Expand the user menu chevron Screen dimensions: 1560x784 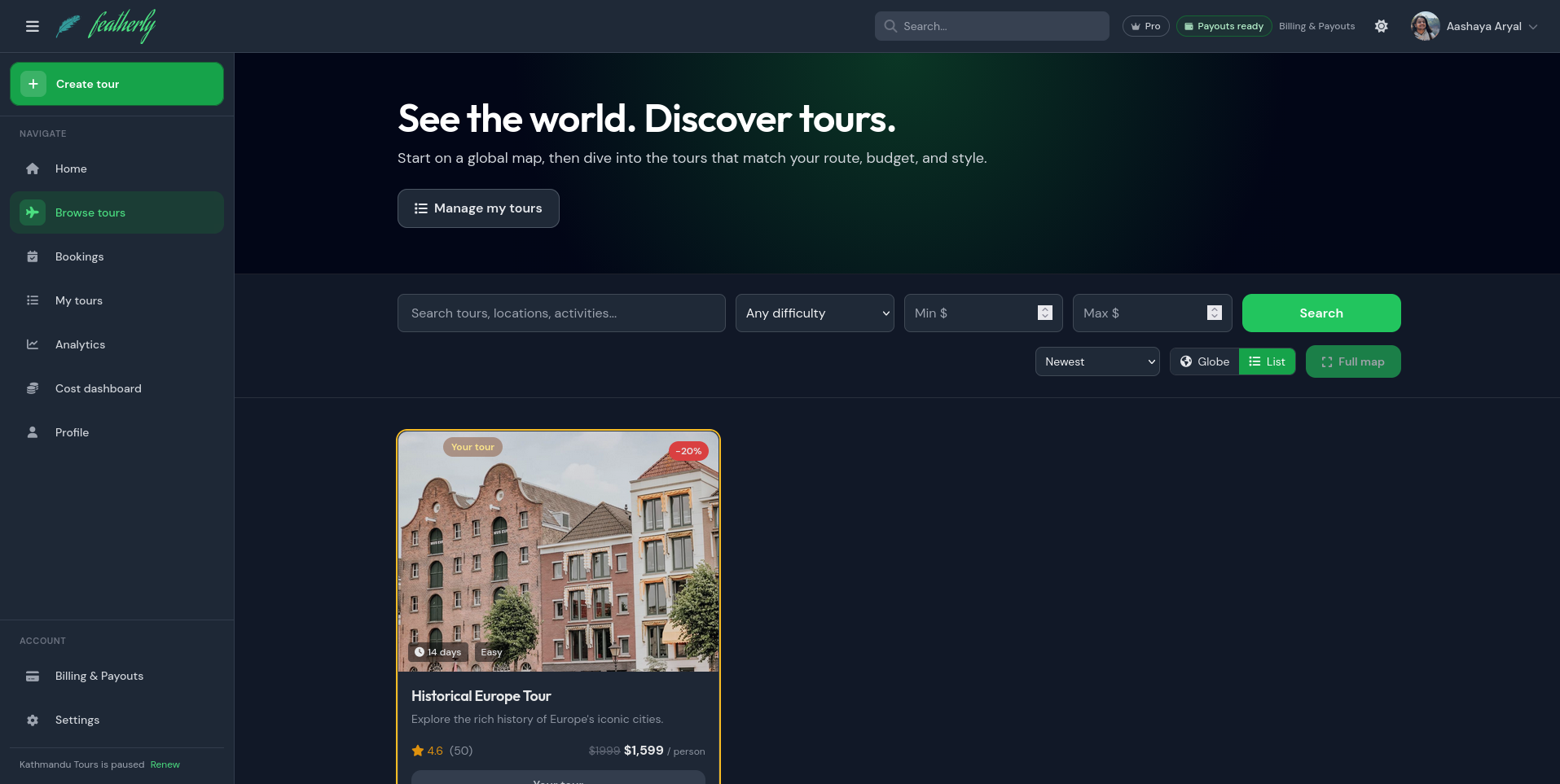(x=1534, y=27)
